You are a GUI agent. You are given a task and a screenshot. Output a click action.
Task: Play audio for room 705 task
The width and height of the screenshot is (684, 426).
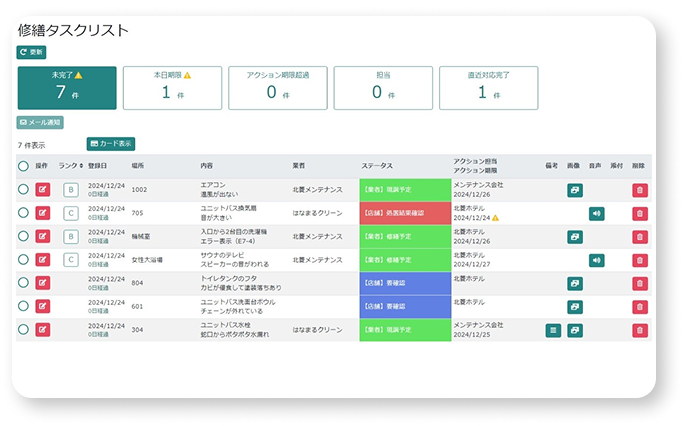596,213
